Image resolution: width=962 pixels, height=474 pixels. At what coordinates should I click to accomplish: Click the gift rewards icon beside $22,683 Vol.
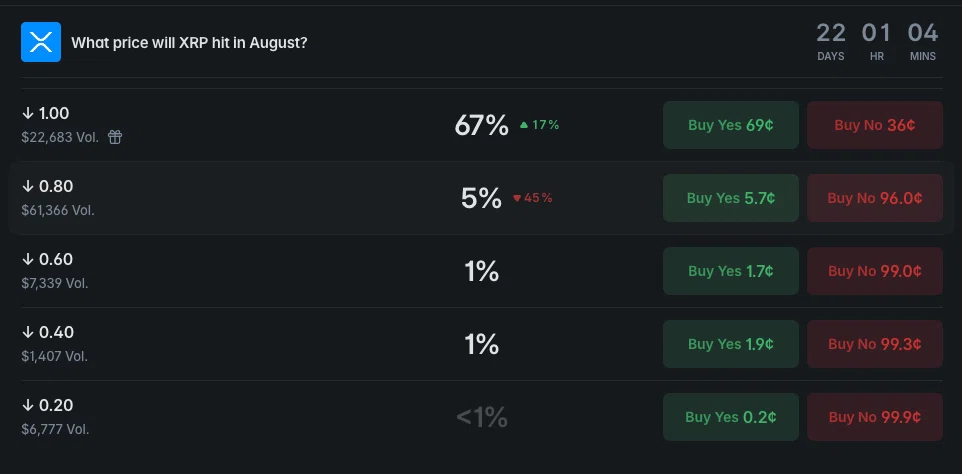point(115,137)
